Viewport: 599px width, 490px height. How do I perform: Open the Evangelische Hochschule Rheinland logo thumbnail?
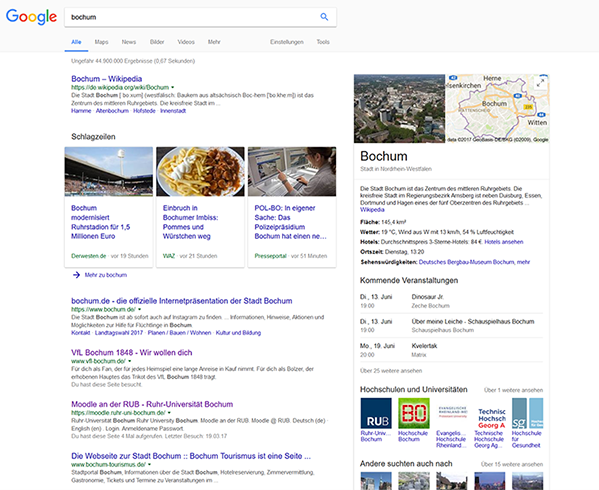(452, 413)
